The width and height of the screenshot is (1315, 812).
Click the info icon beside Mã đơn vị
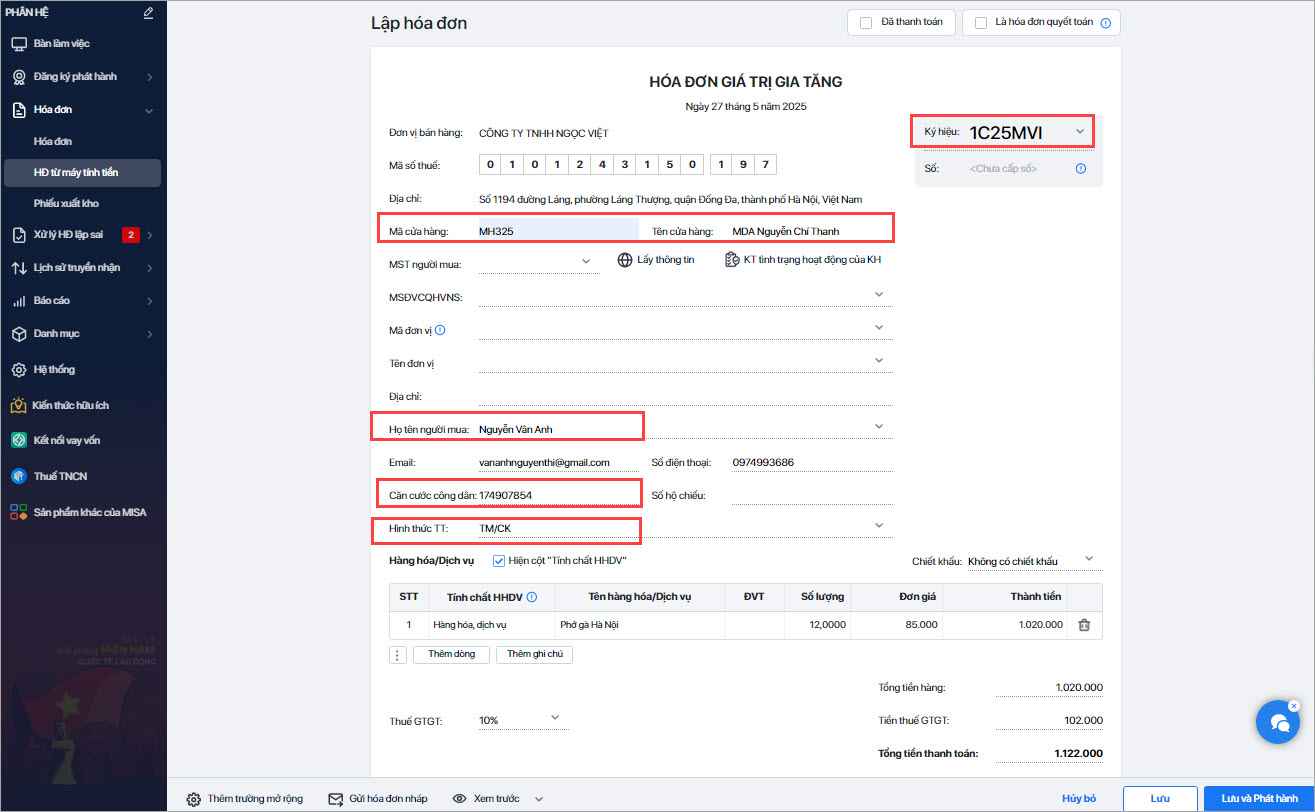[x=440, y=329]
